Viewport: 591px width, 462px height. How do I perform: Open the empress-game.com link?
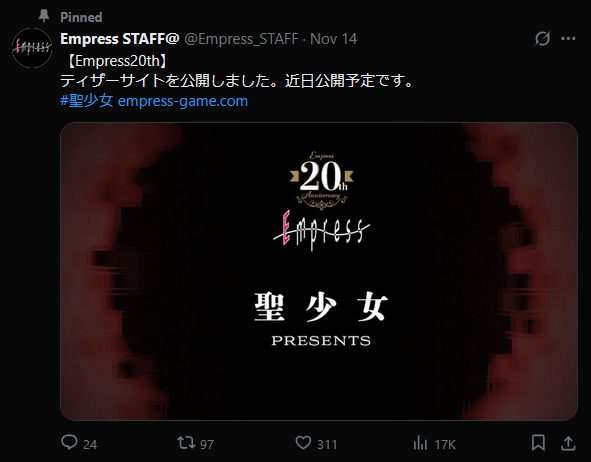pos(183,101)
